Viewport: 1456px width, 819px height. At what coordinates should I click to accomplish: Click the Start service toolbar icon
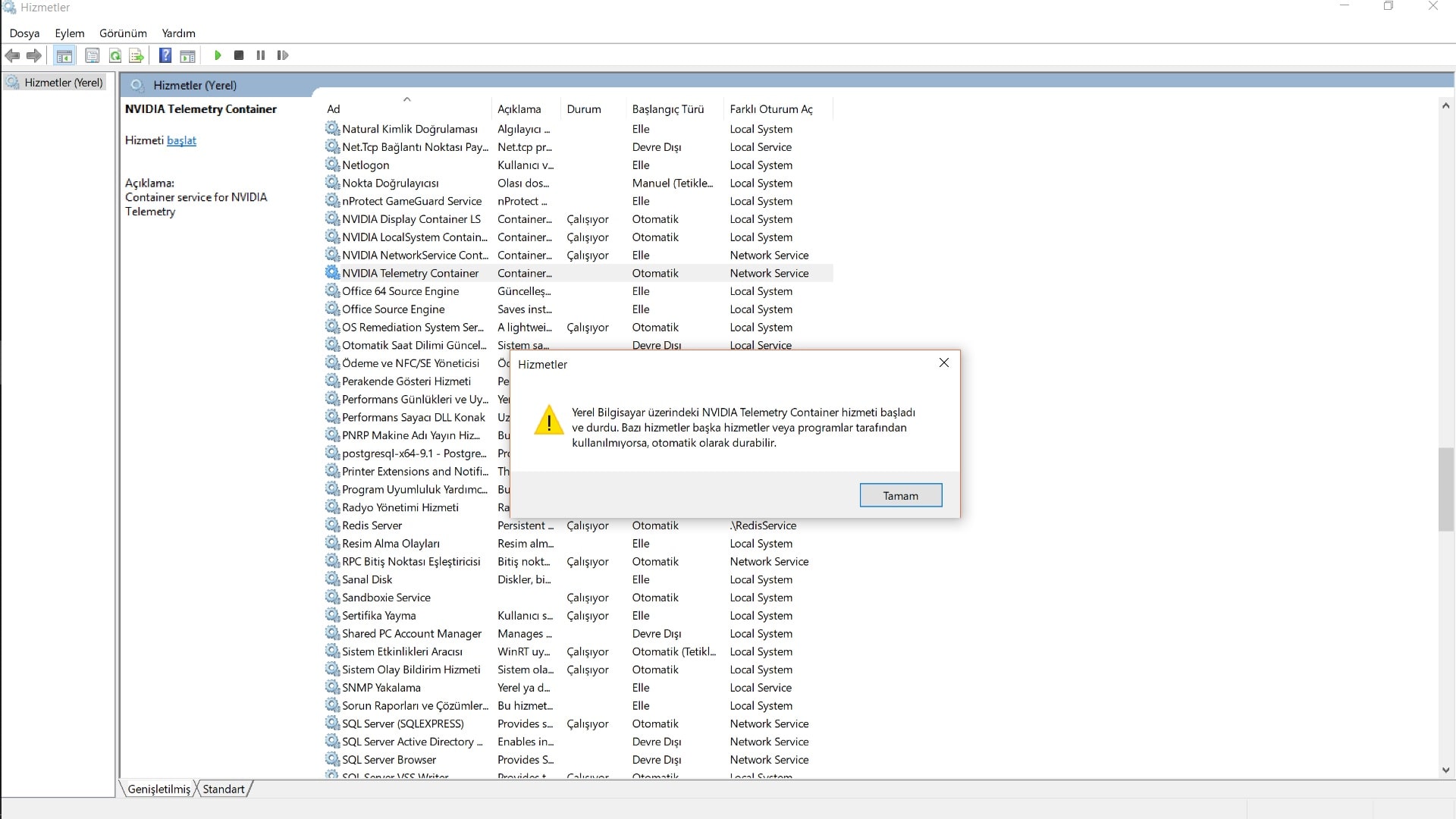coord(217,55)
